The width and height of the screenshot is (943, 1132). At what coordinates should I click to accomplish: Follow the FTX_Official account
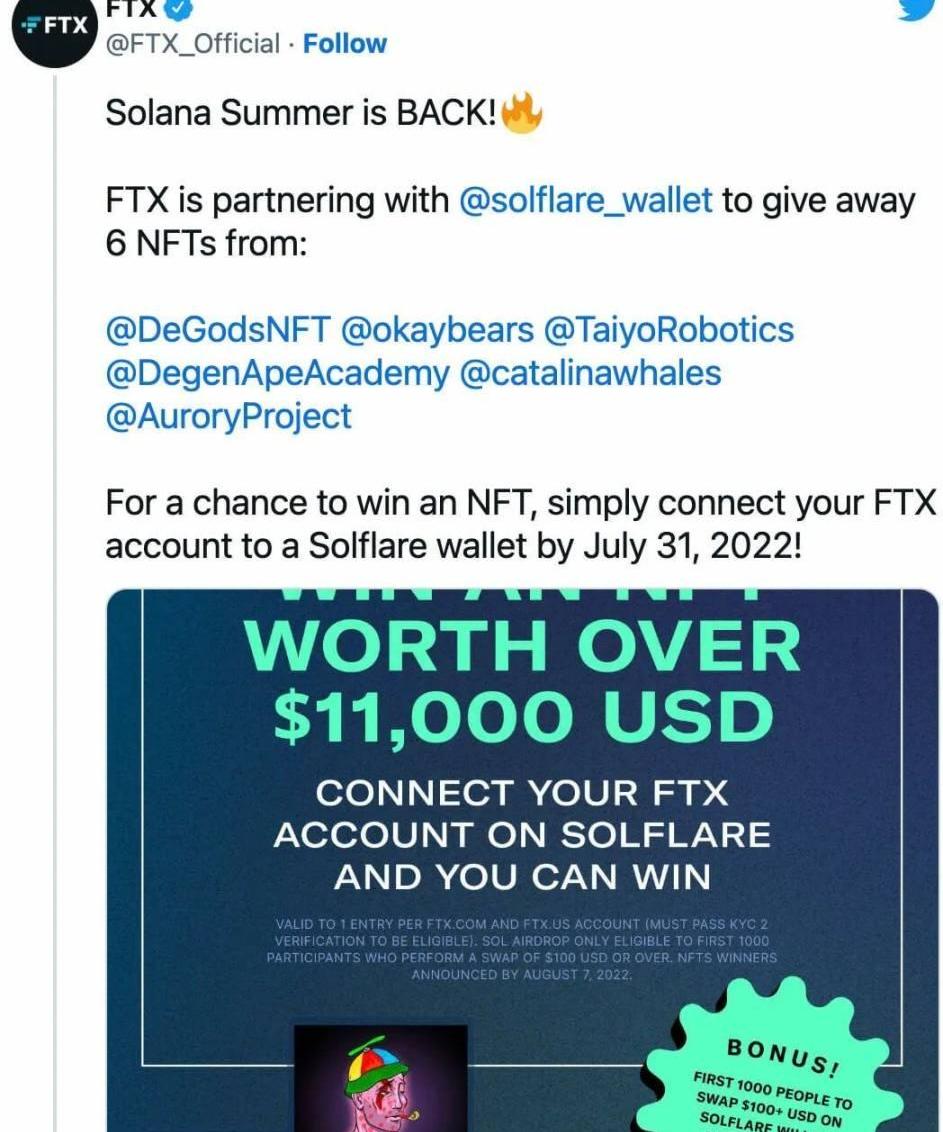[344, 44]
